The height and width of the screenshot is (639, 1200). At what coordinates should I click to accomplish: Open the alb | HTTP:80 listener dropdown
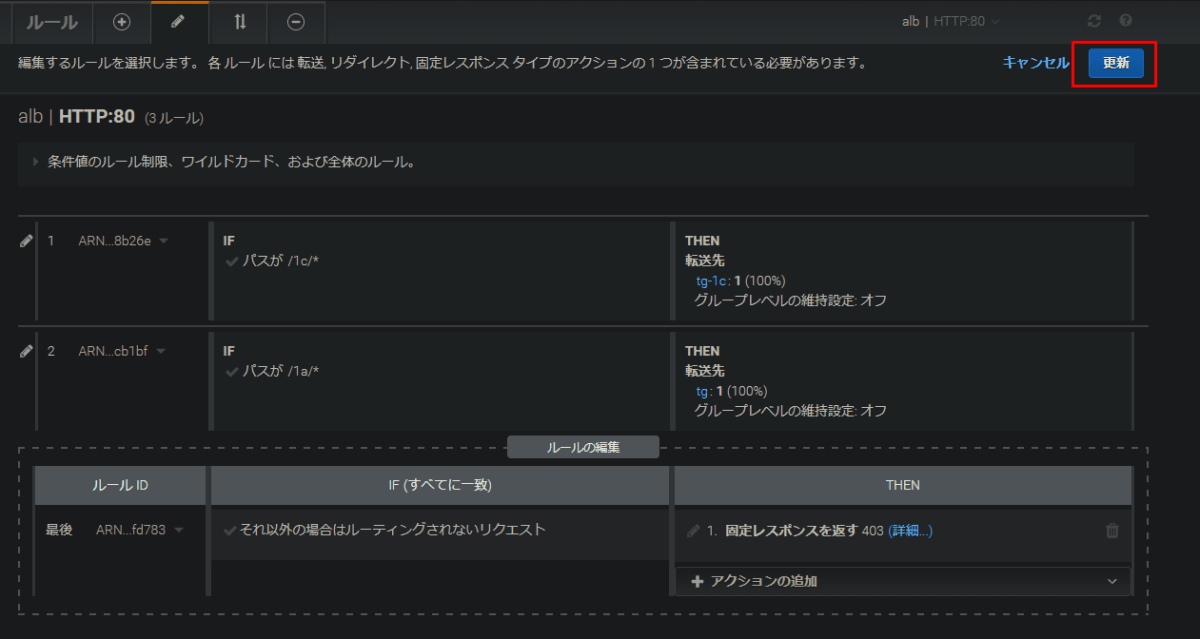(950, 21)
